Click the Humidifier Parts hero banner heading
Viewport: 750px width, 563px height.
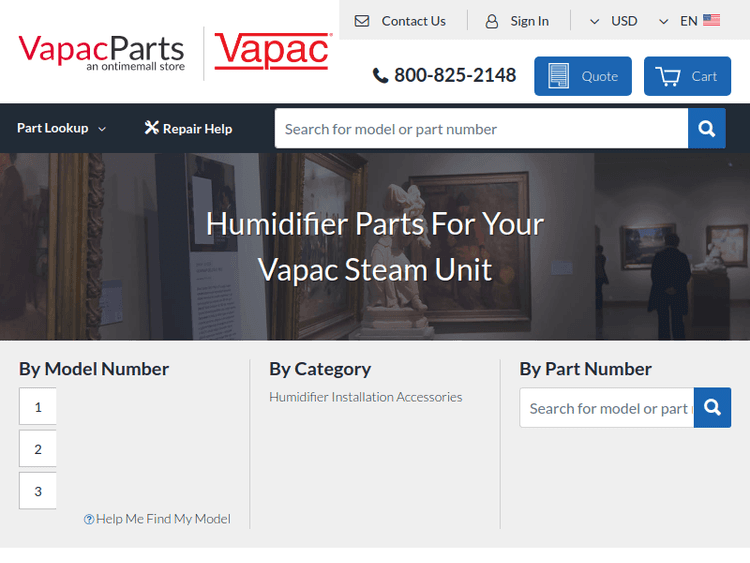pyautogui.click(x=375, y=247)
